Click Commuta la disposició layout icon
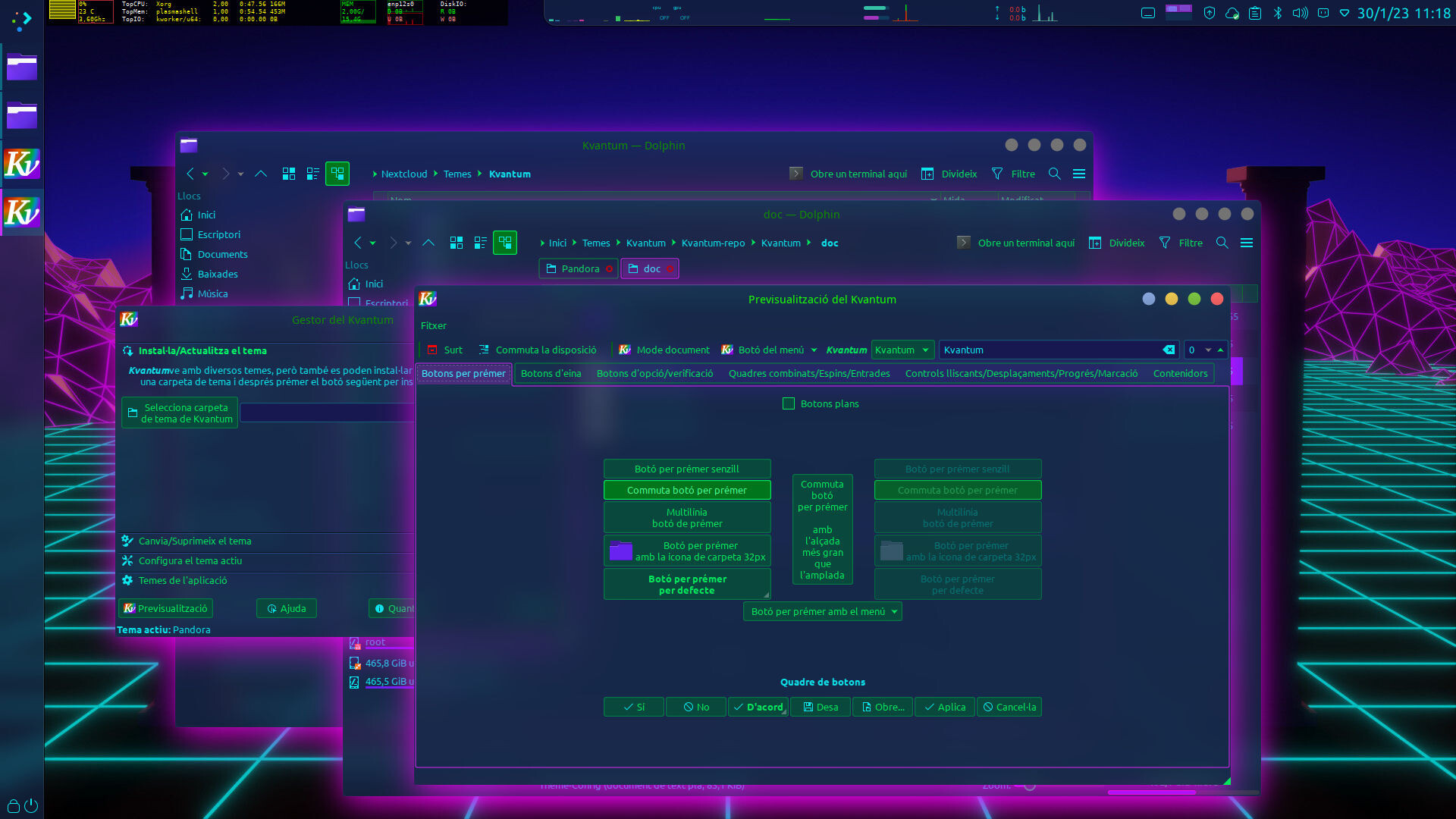This screenshot has width=1456, height=819. [x=484, y=350]
